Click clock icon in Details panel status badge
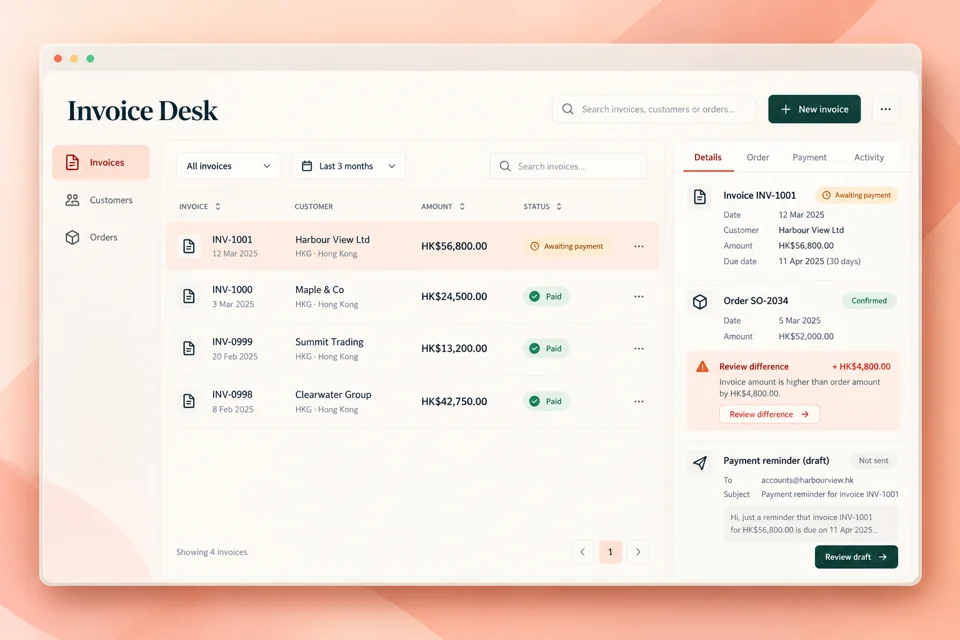960x640 pixels. pos(826,195)
